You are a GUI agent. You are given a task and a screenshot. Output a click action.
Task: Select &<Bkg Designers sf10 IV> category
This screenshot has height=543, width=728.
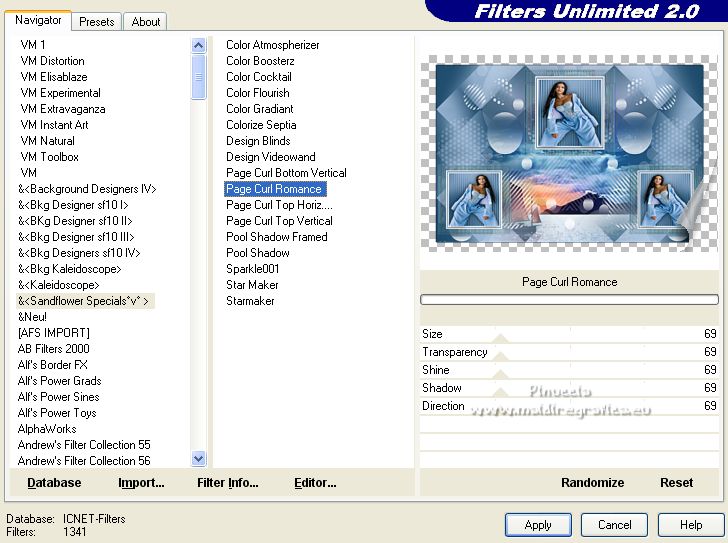pyautogui.click(x=79, y=253)
